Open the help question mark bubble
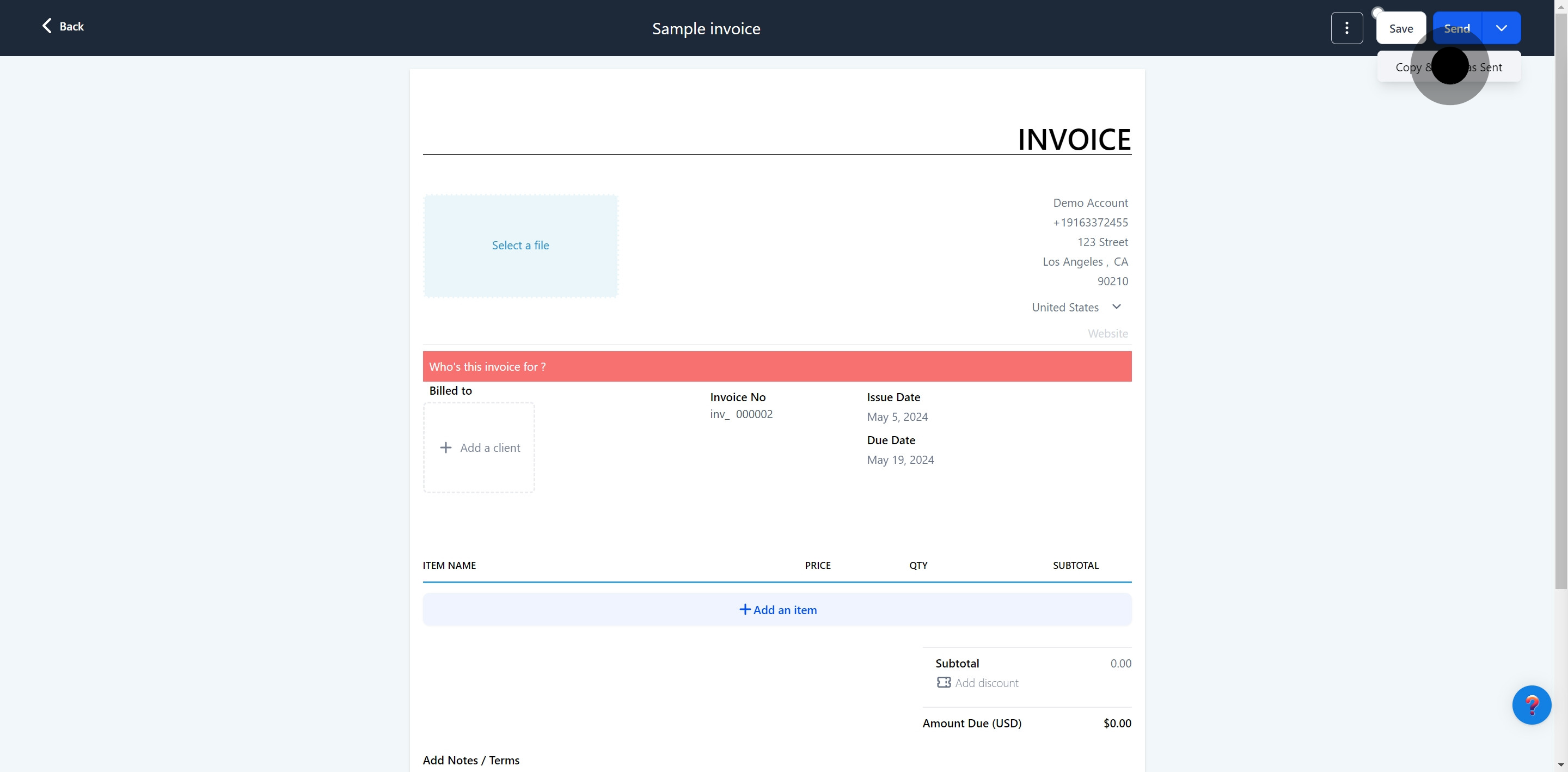Viewport: 1568px width, 772px height. pos(1532,705)
